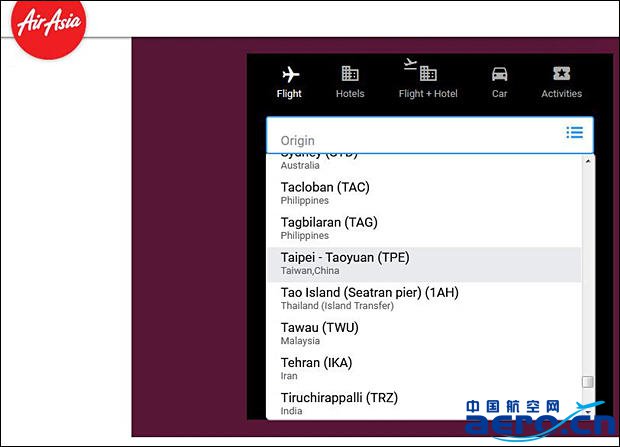Switch to the Car tab label
The width and height of the screenshot is (620, 447).
click(x=499, y=94)
